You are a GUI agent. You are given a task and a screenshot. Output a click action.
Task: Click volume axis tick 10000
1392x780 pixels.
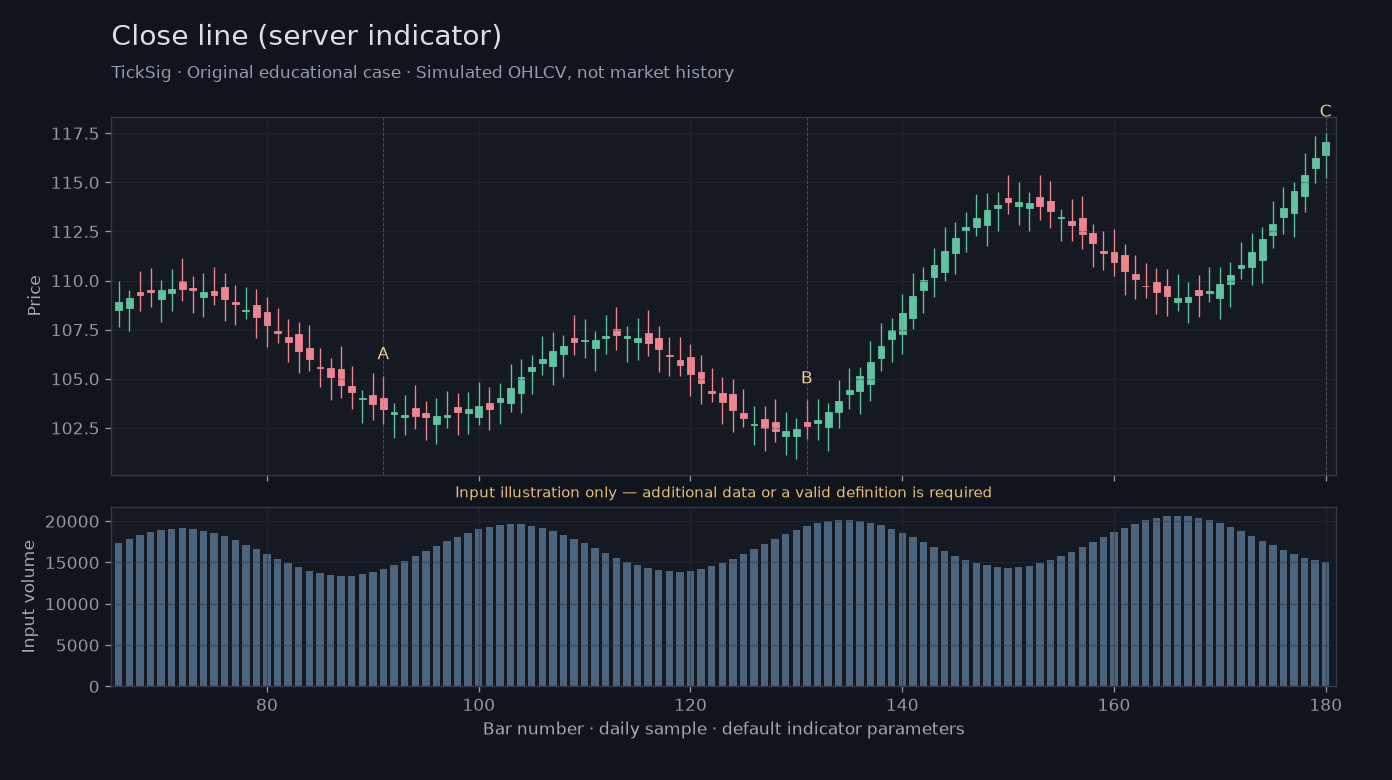tap(74, 604)
